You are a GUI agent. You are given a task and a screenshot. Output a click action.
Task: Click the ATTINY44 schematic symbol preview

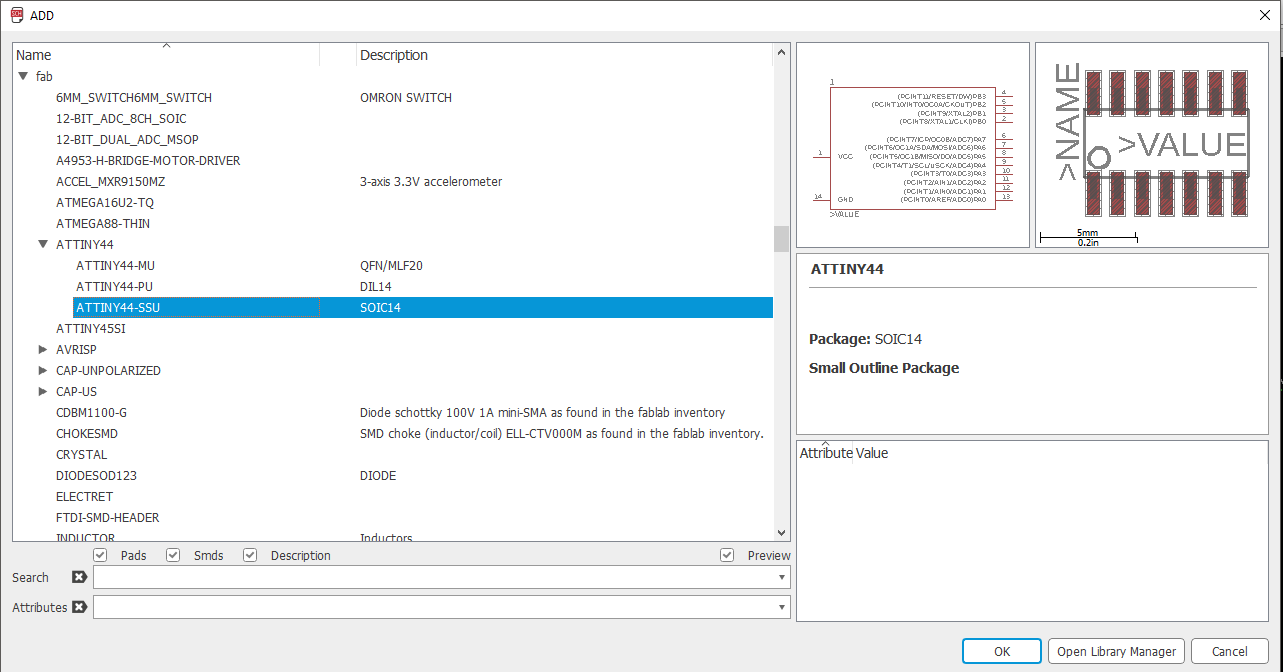913,145
